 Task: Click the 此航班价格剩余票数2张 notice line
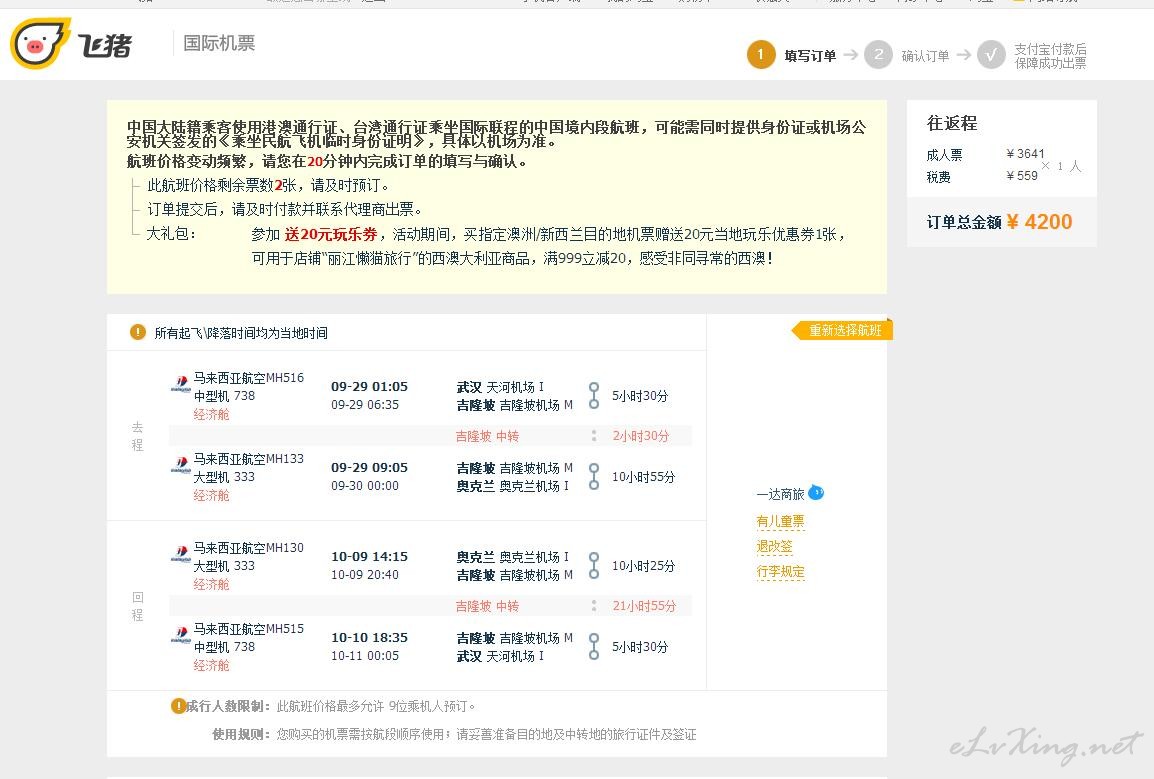point(269,186)
